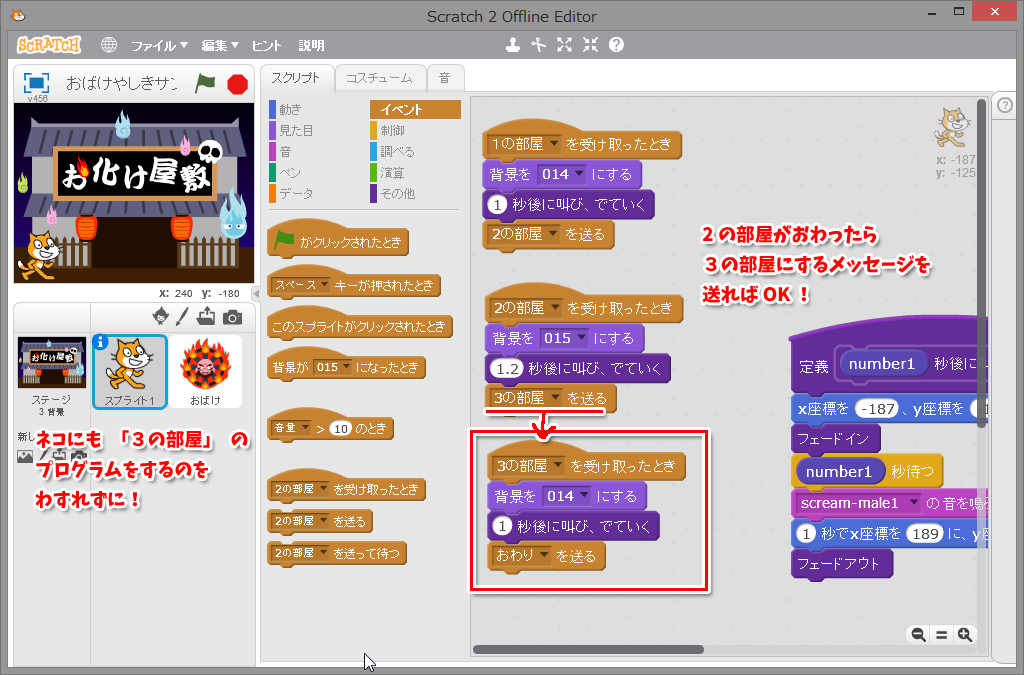Choose sprite from library icon
Viewport: 1024px width, 675px height.
point(160,317)
